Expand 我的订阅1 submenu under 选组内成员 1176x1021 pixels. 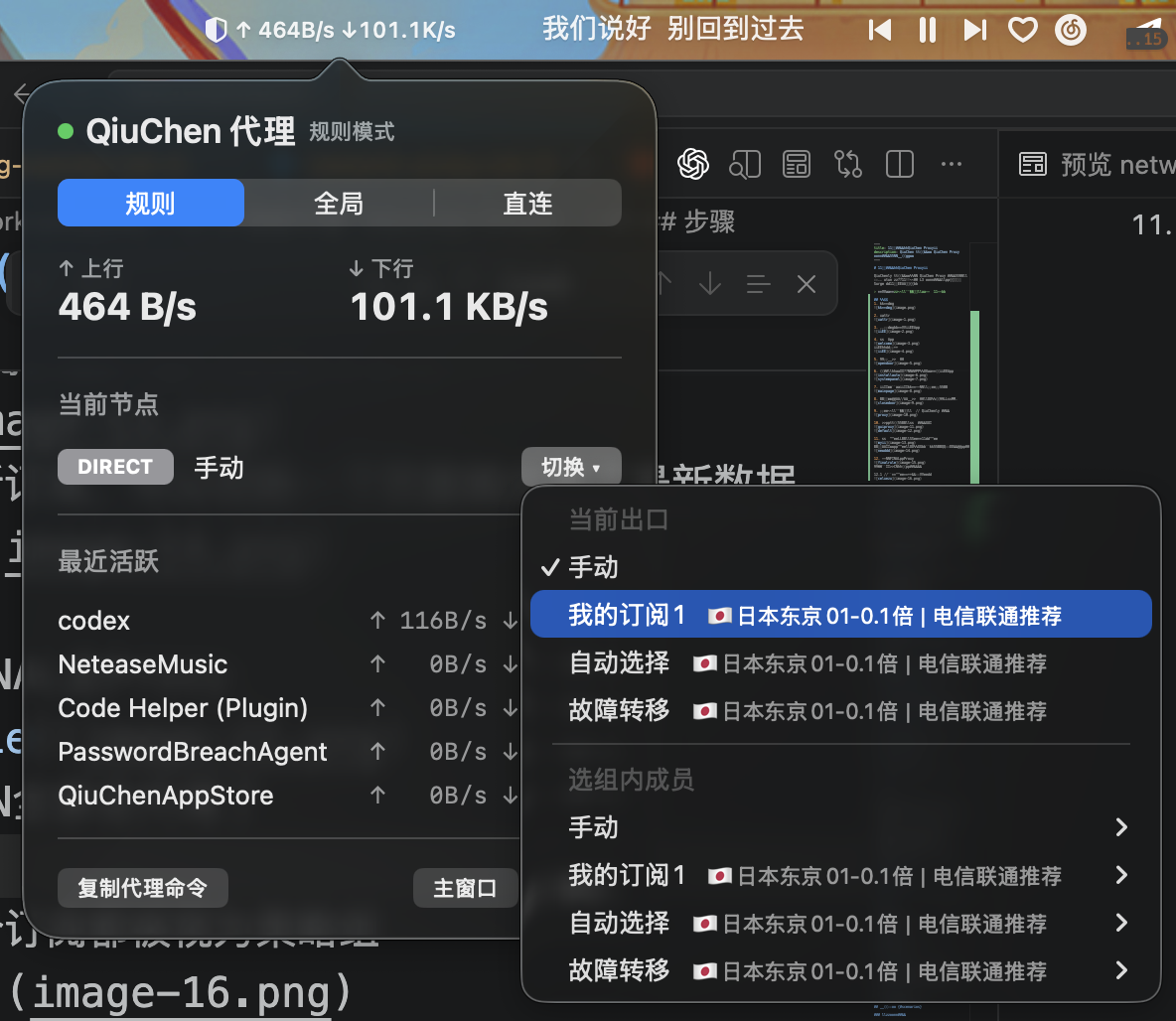(x=840, y=875)
